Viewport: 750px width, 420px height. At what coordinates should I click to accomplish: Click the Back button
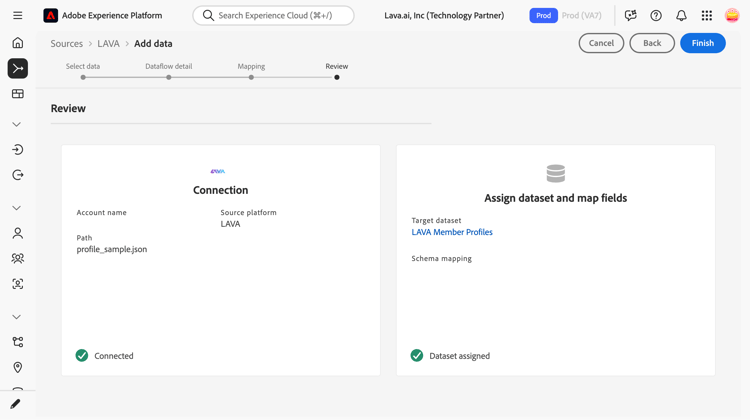(652, 43)
